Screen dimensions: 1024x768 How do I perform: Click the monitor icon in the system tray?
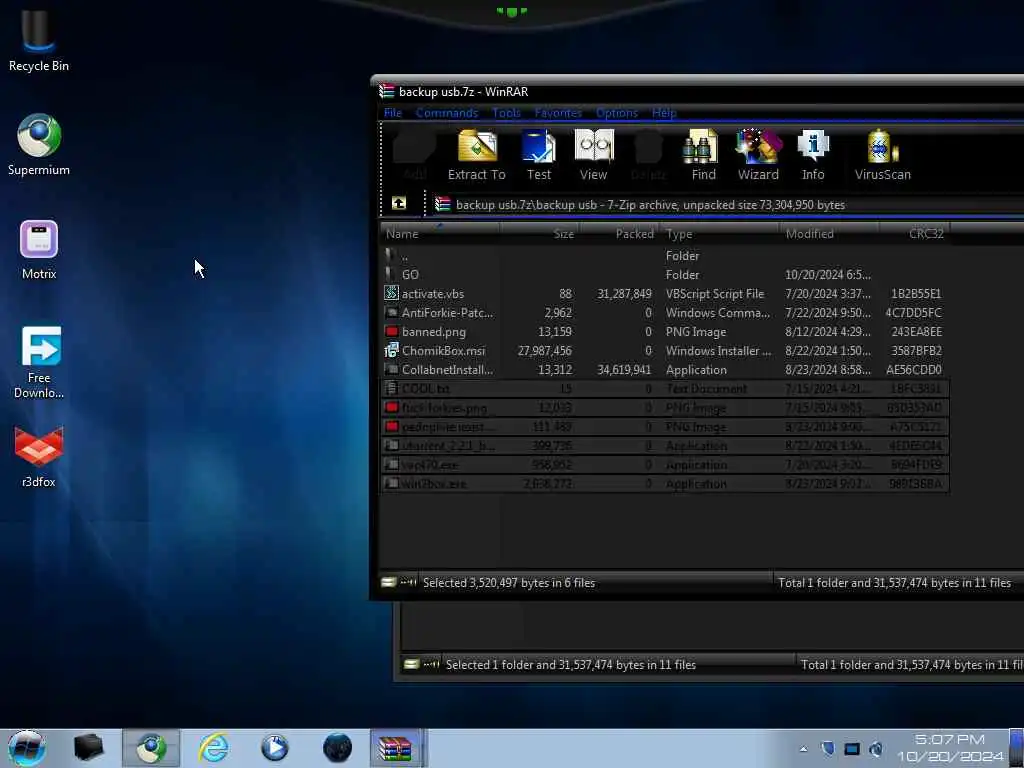(852, 749)
